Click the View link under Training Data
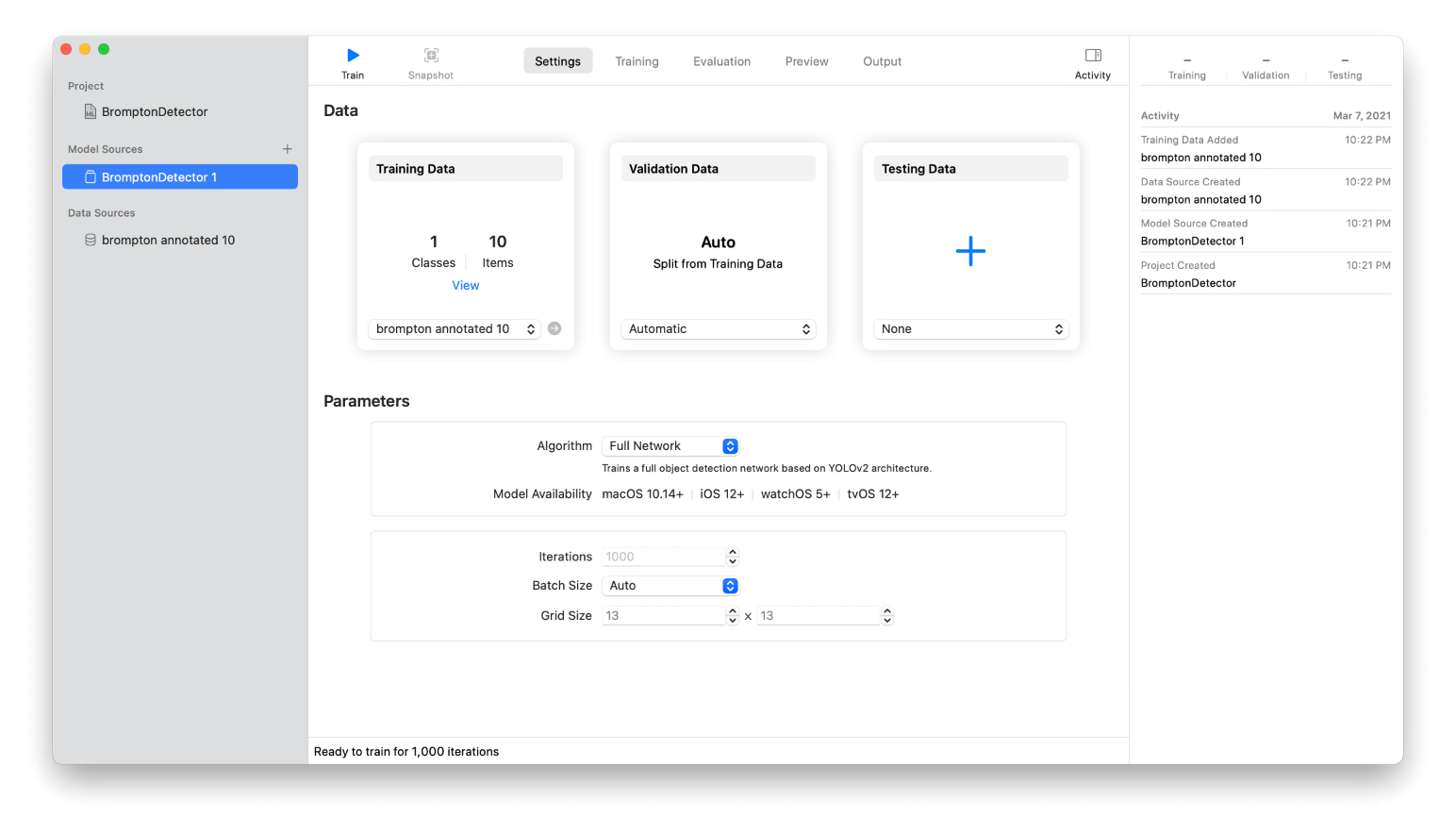1456x834 pixels. pyautogui.click(x=466, y=285)
